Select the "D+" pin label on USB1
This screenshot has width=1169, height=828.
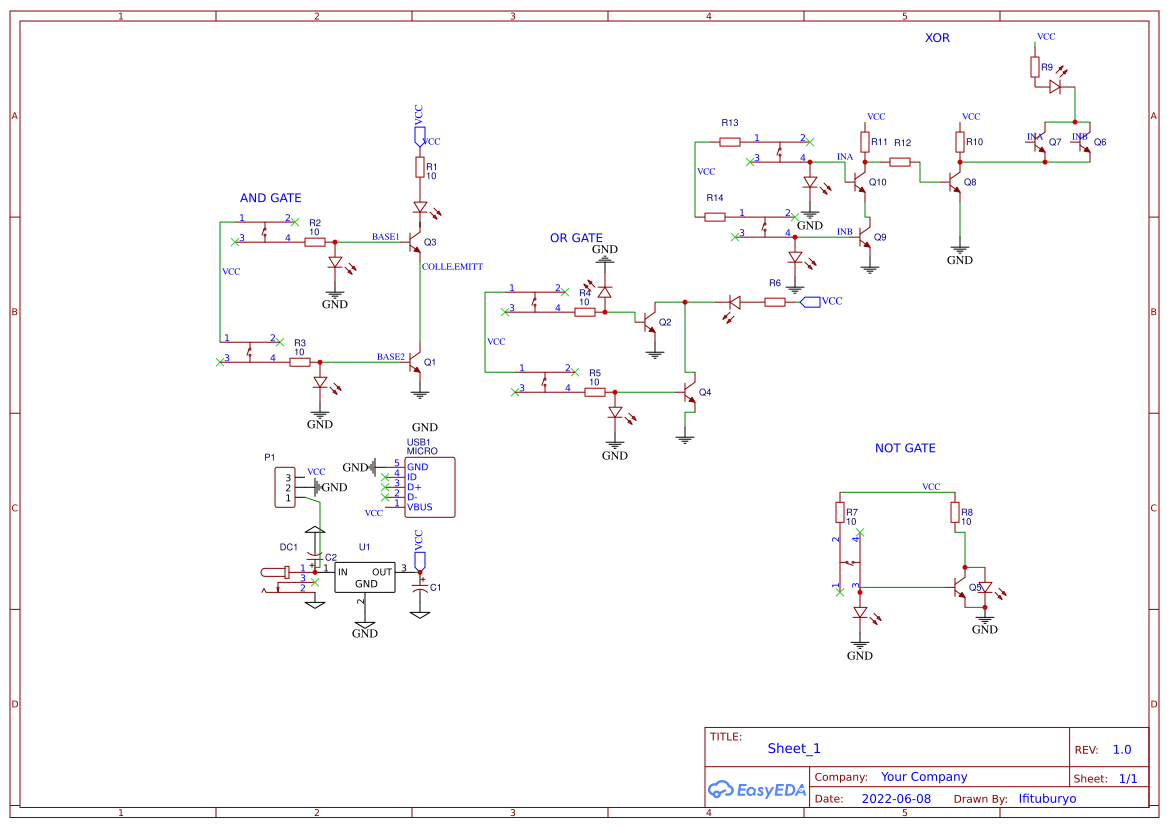click(x=414, y=487)
